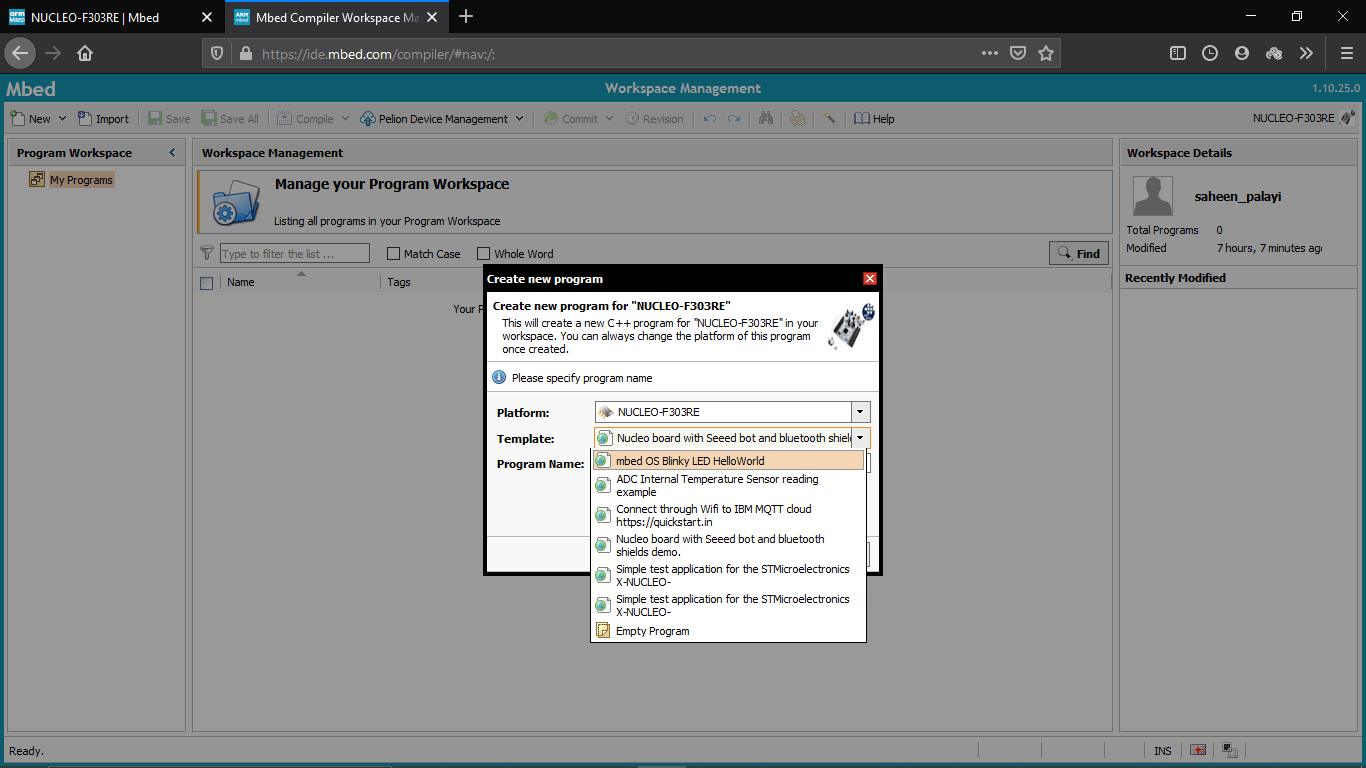The width and height of the screenshot is (1366, 768).
Task: Click the Compile toolbar button
Action: click(305, 118)
